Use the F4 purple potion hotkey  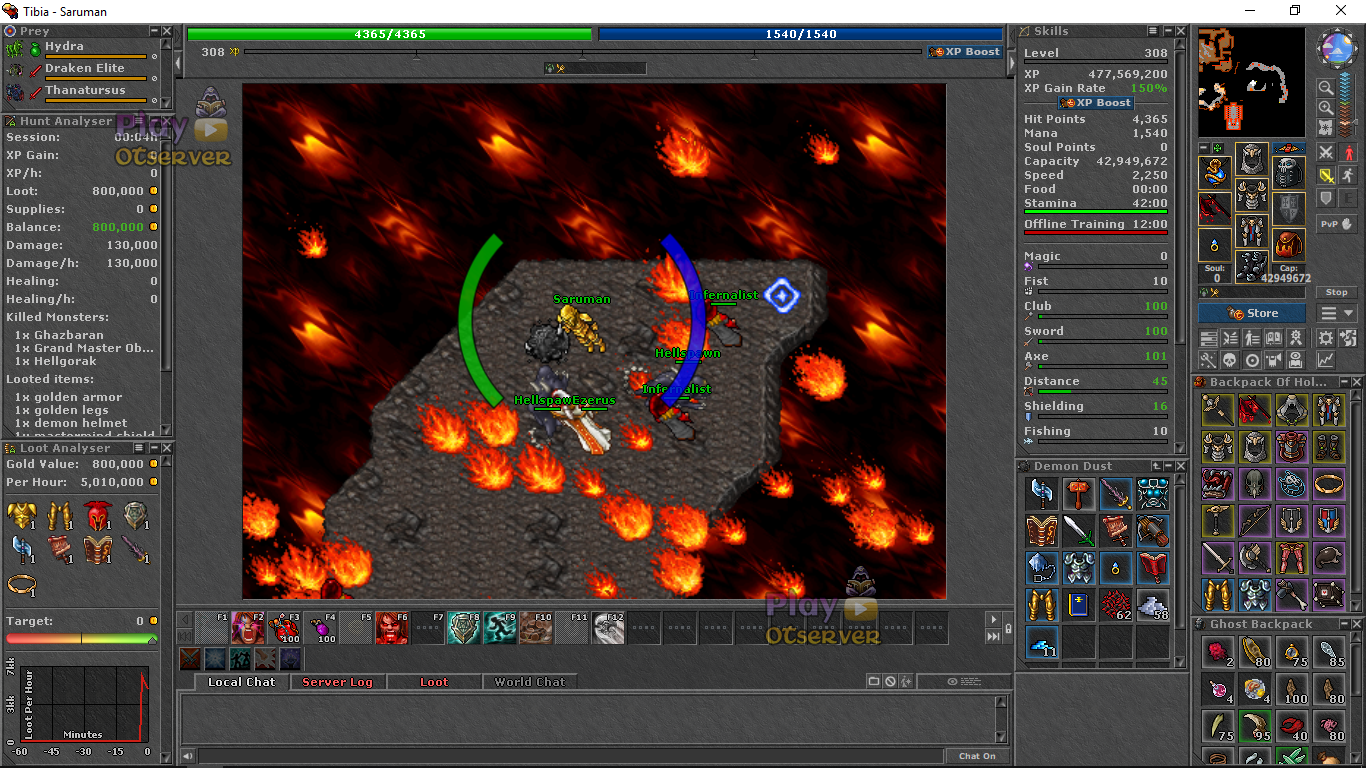[x=321, y=628]
